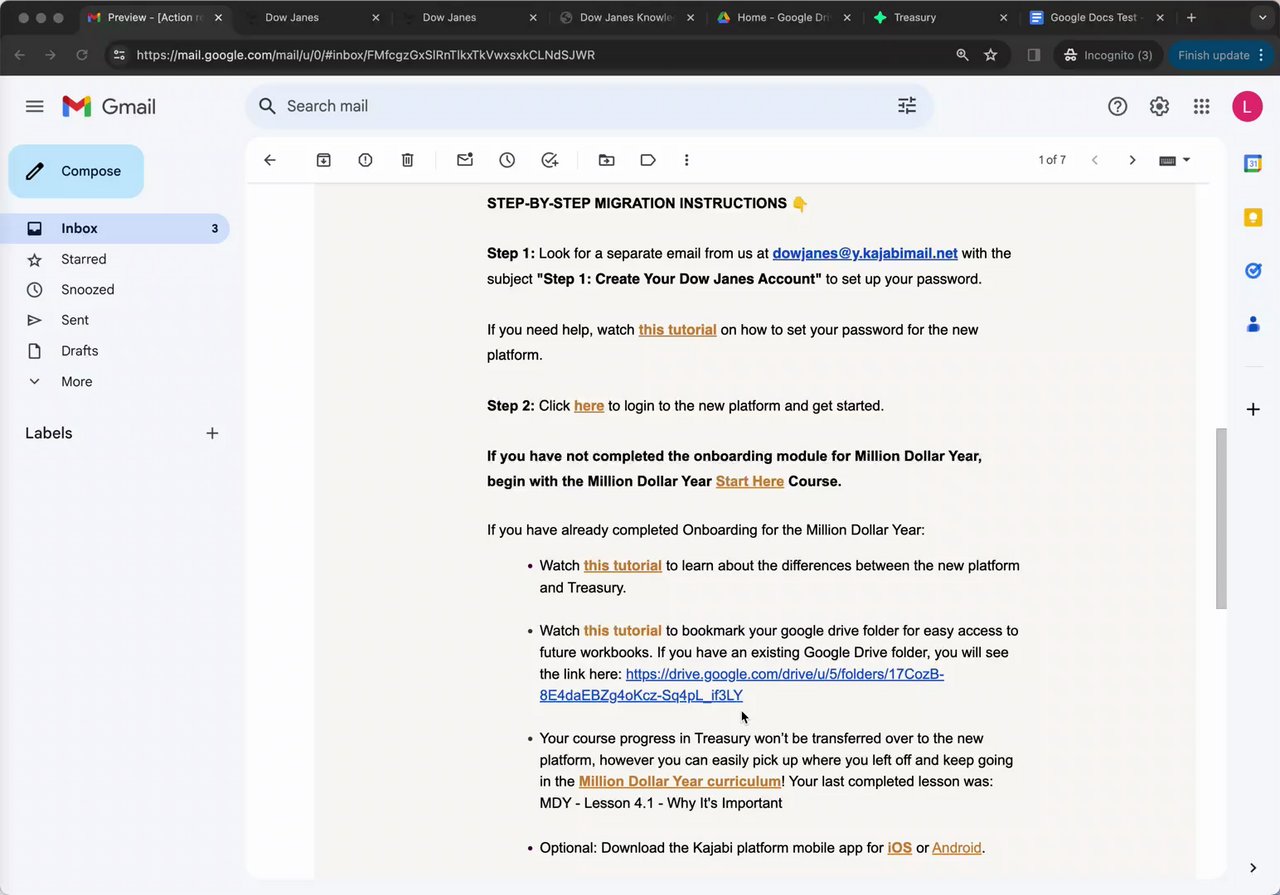
Task: Switch to the Treasury browser tab
Action: tap(914, 17)
